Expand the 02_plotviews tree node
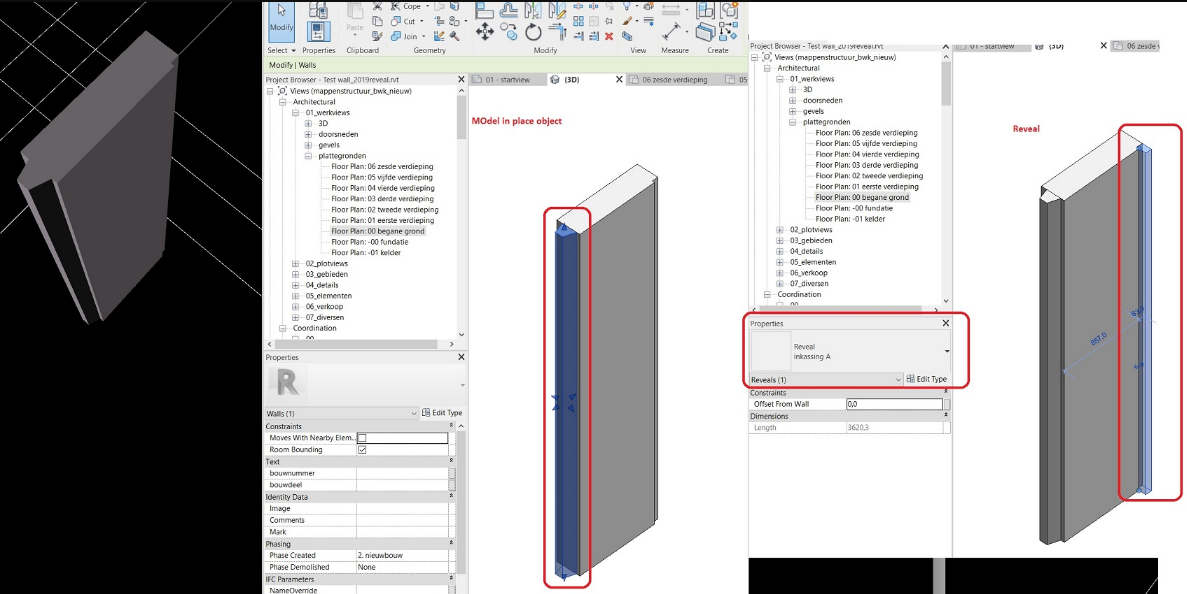This screenshot has width=1187, height=594. click(x=296, y=263)
